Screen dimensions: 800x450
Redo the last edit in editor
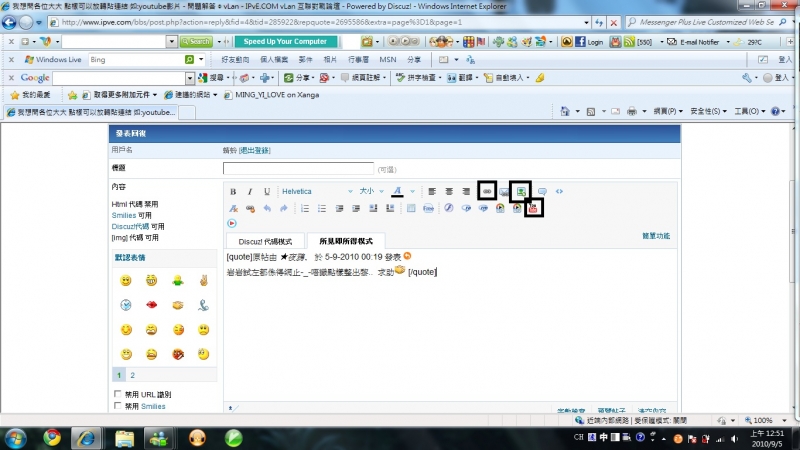click(284, 208)
